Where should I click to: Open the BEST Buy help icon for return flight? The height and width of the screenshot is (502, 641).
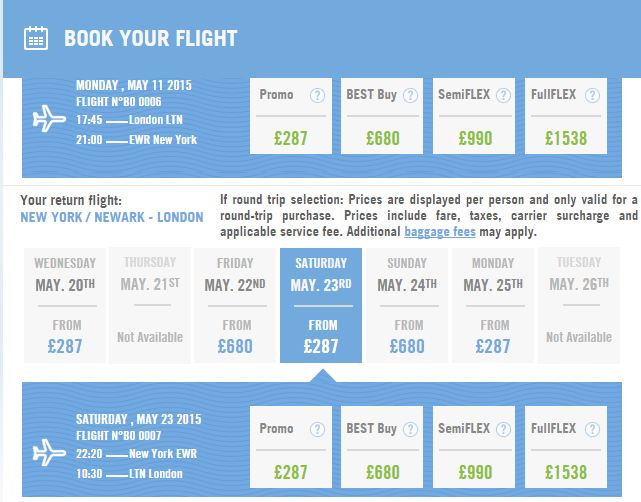coord(410,429)
